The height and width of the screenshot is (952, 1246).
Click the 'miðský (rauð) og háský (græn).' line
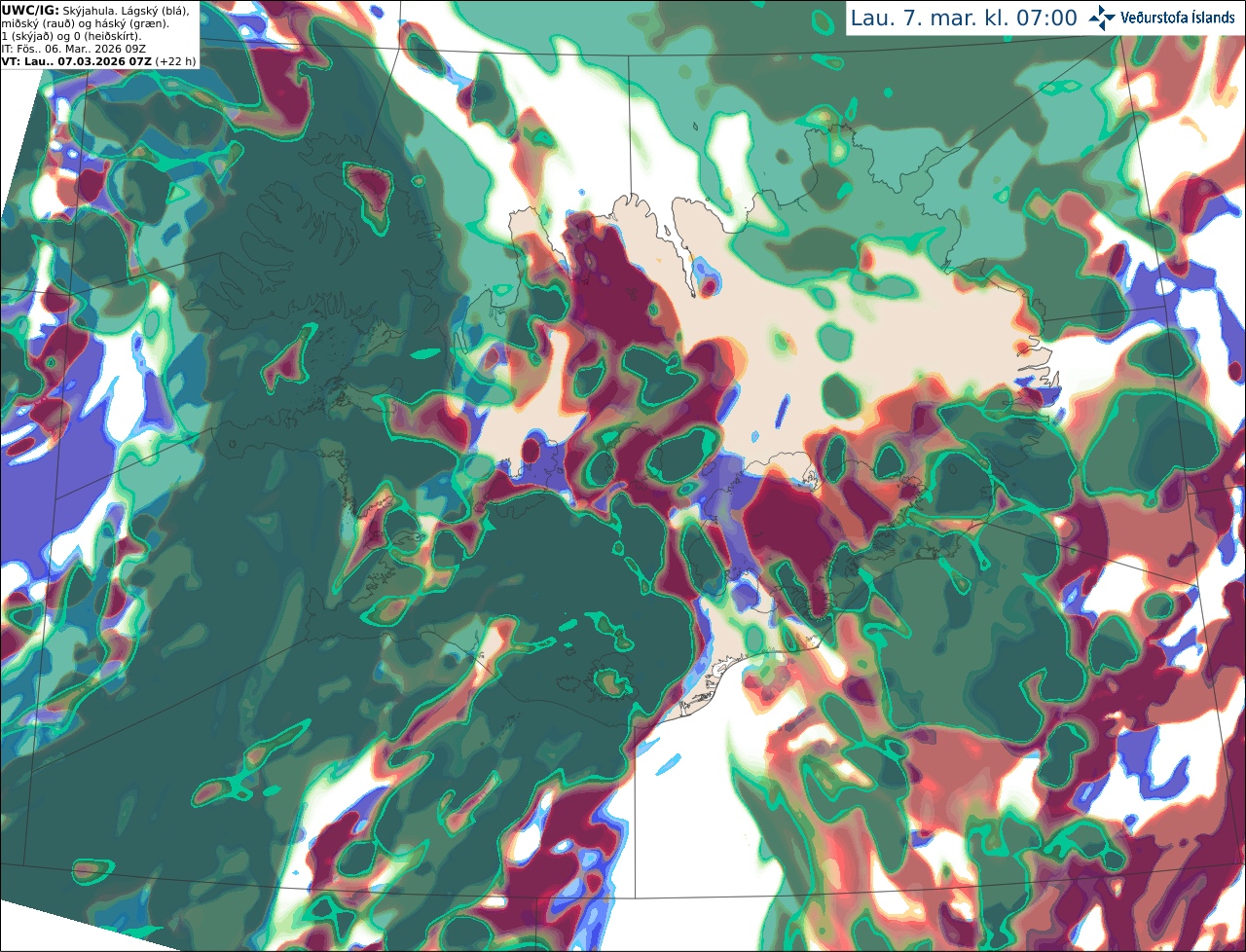click(x=86, y=23)
